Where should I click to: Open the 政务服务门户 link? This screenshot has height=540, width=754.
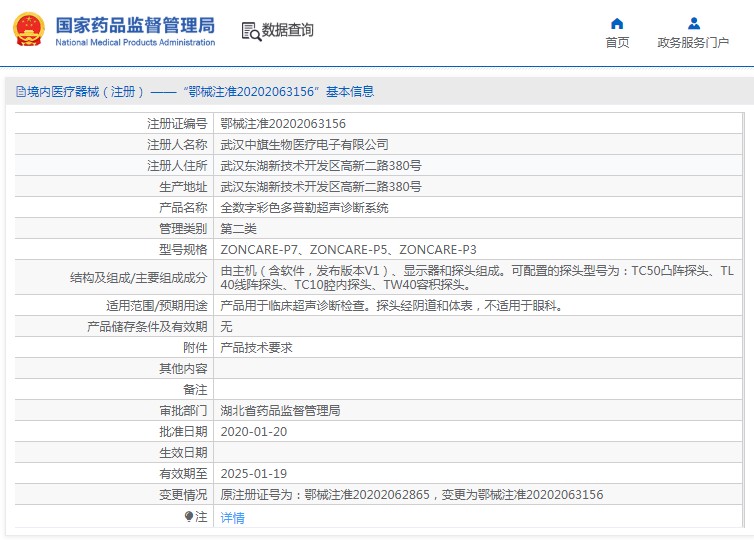tap(693, 42)
